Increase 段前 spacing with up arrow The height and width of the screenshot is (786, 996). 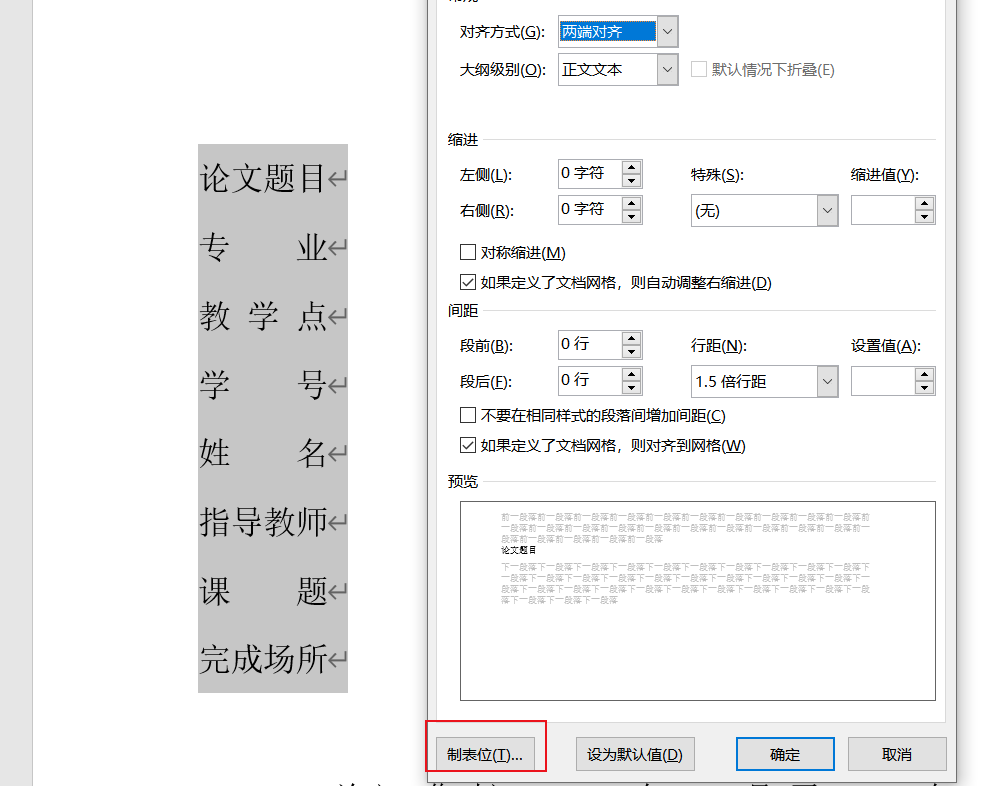click(x=631, y=338)
